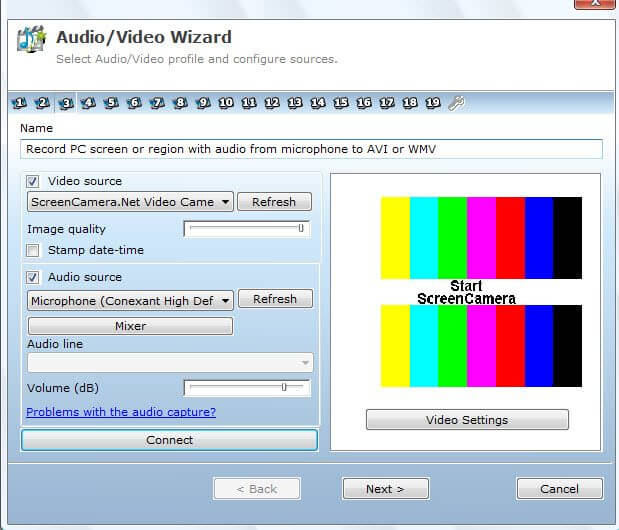Click into the profile Name field

click(311, 149)
